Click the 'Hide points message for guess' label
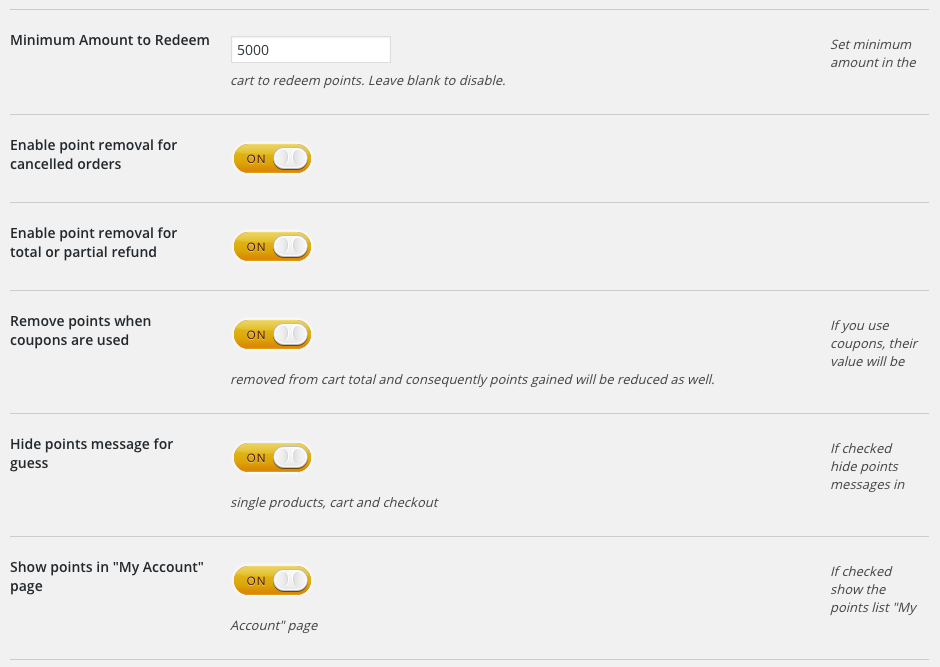The height and width of the screenshot is (667, 940). (91, 453)
